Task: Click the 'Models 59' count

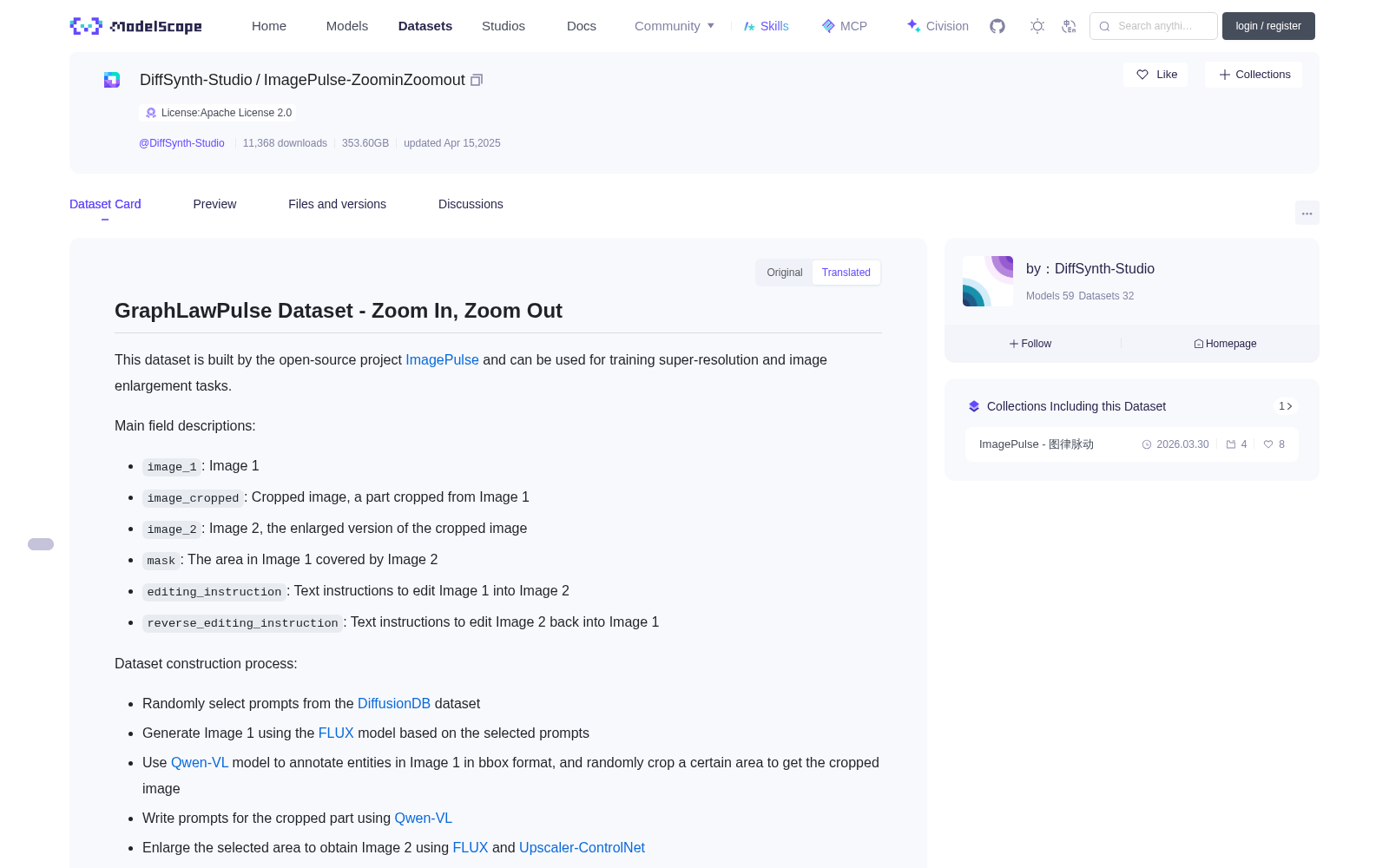Action: pyautogui.click(x=1050, y=296)
